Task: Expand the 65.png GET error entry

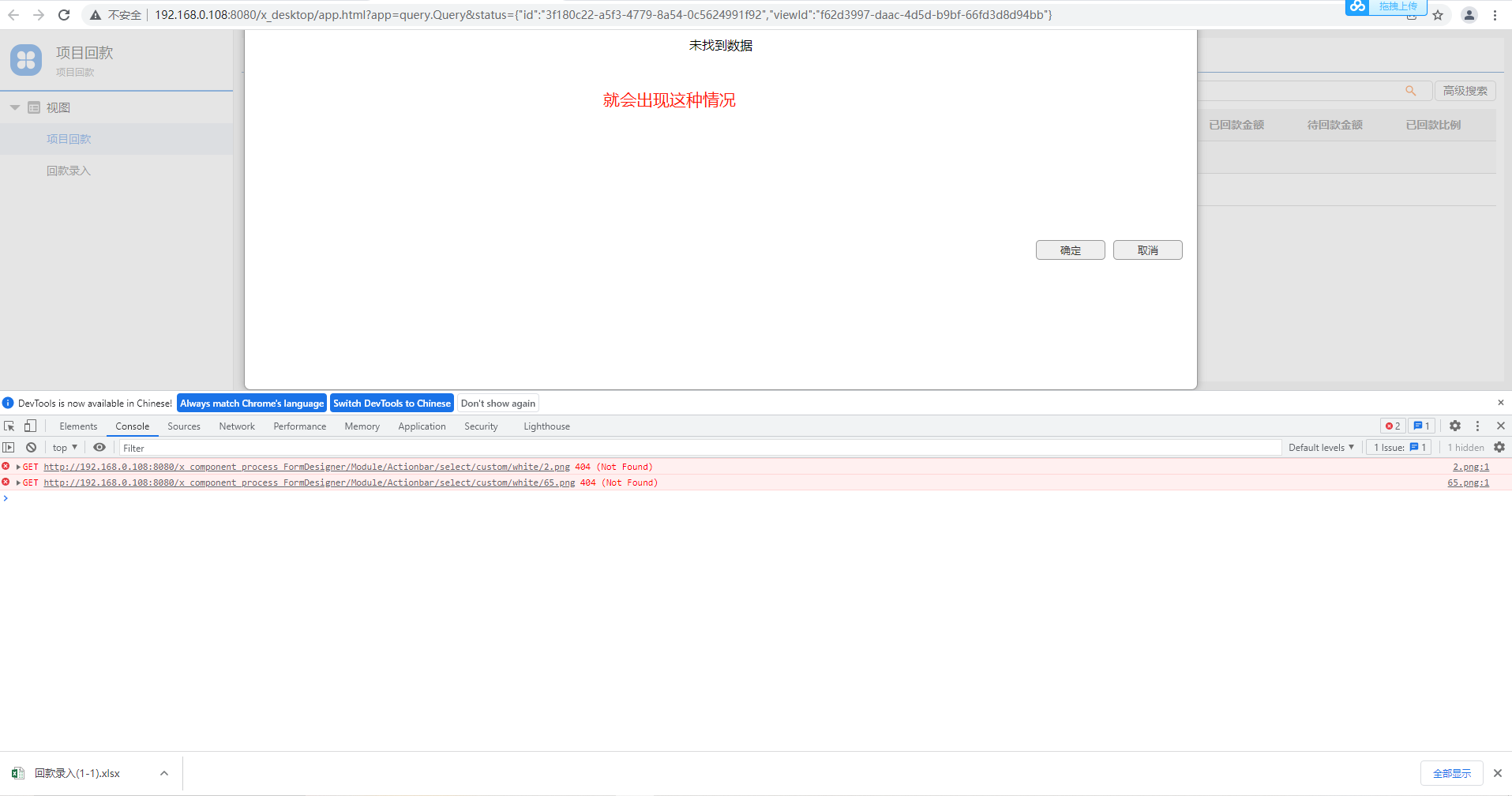Action: pyautogui.click(x=18, y=483)
